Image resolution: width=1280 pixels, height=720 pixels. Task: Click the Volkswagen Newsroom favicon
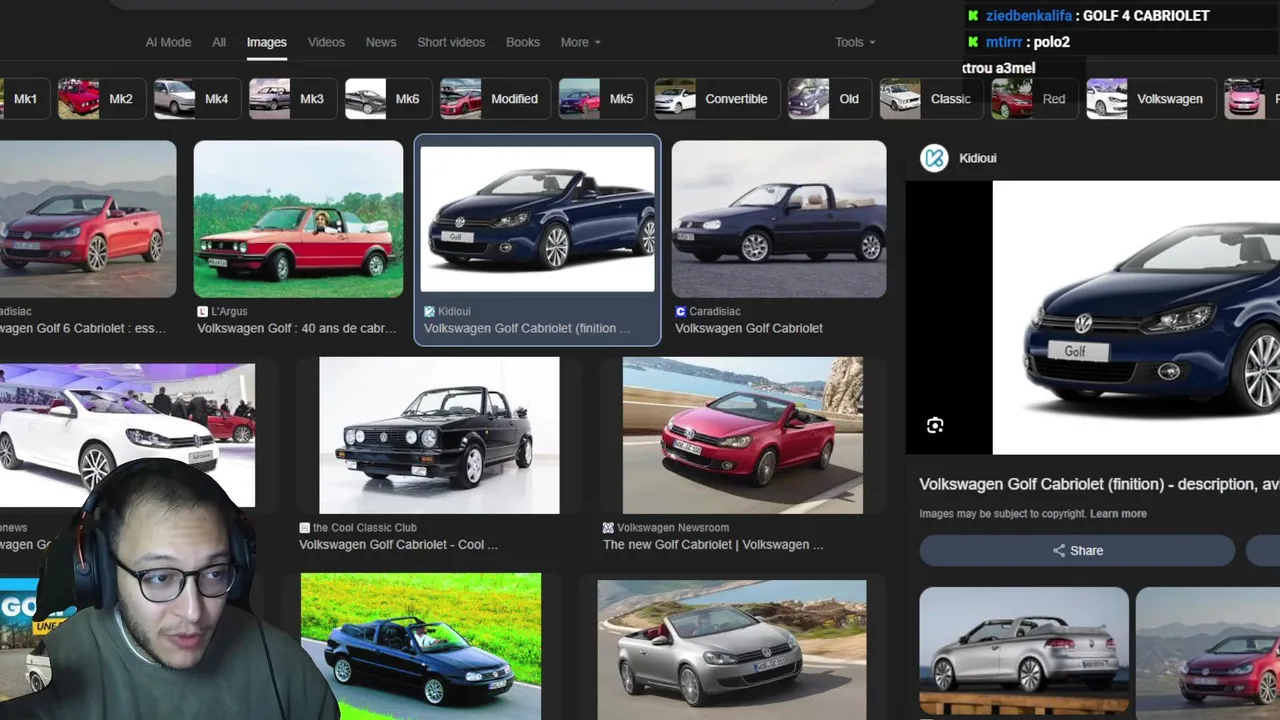tap(608, 528)
